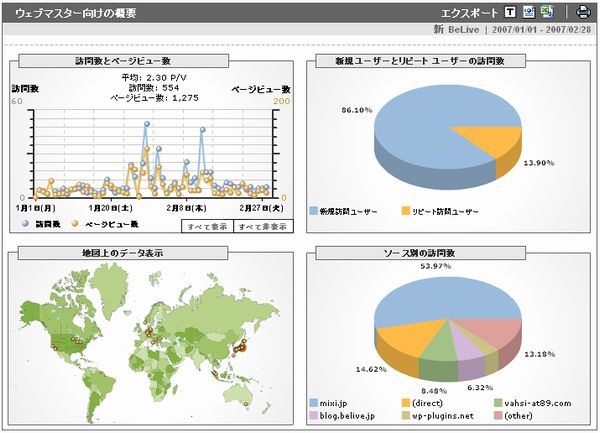
Task: Click the 1月1日(月) axis date label
Action: tap(36, 208)
